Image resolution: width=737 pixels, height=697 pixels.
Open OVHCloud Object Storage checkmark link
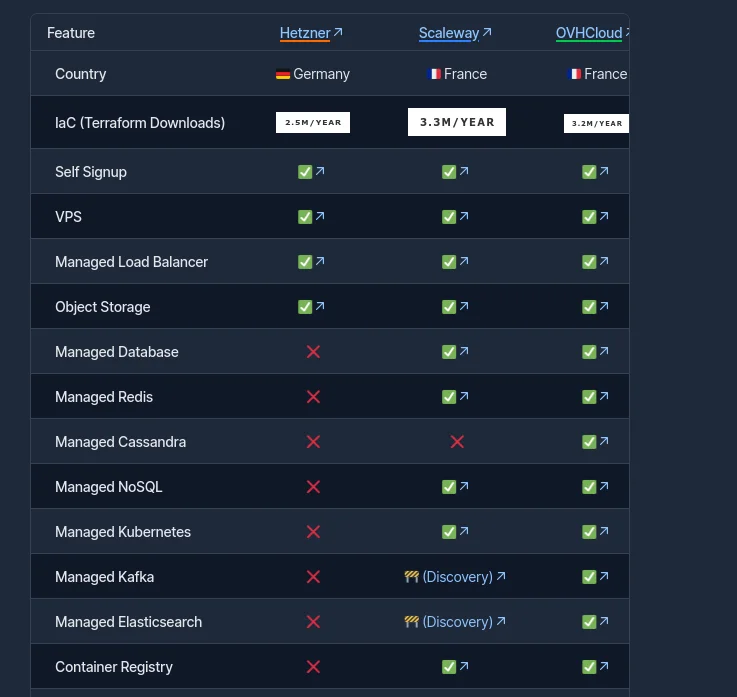tap(595, 307)
